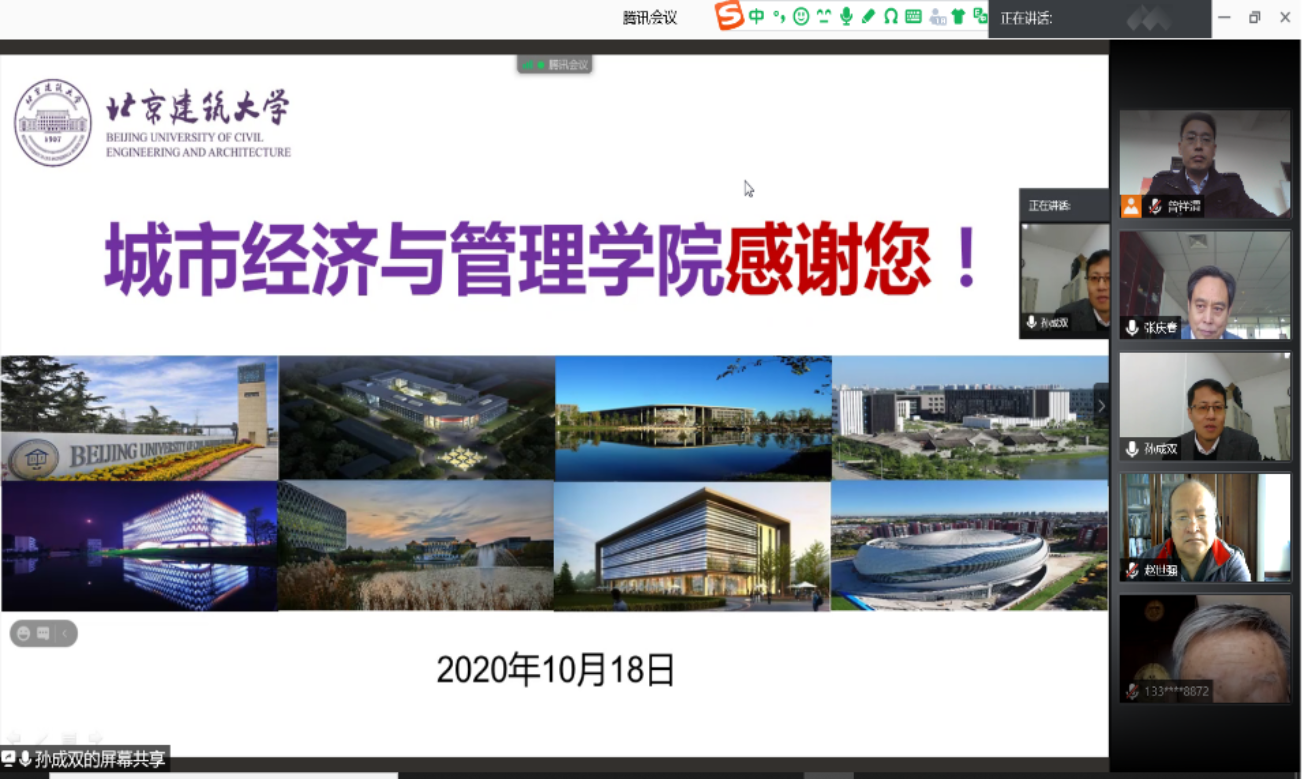The height and width of the screenshot is (779, 1309).
Task: Open the chat bubble icon on slide toolbar
Action: [43, 633]
